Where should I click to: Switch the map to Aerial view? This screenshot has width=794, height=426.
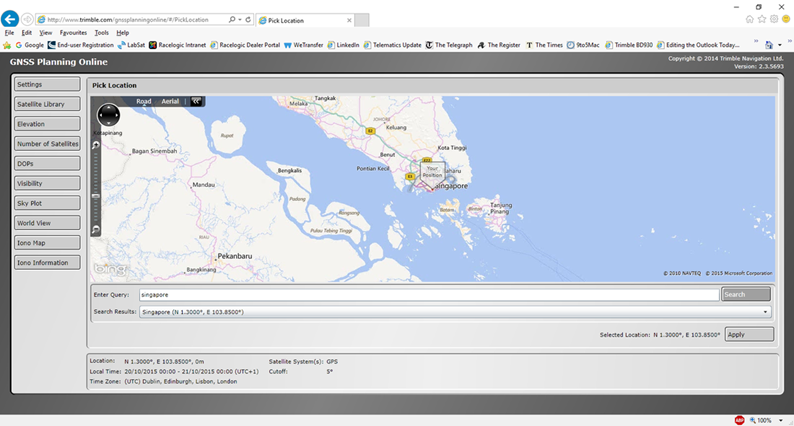click(170, 101)
